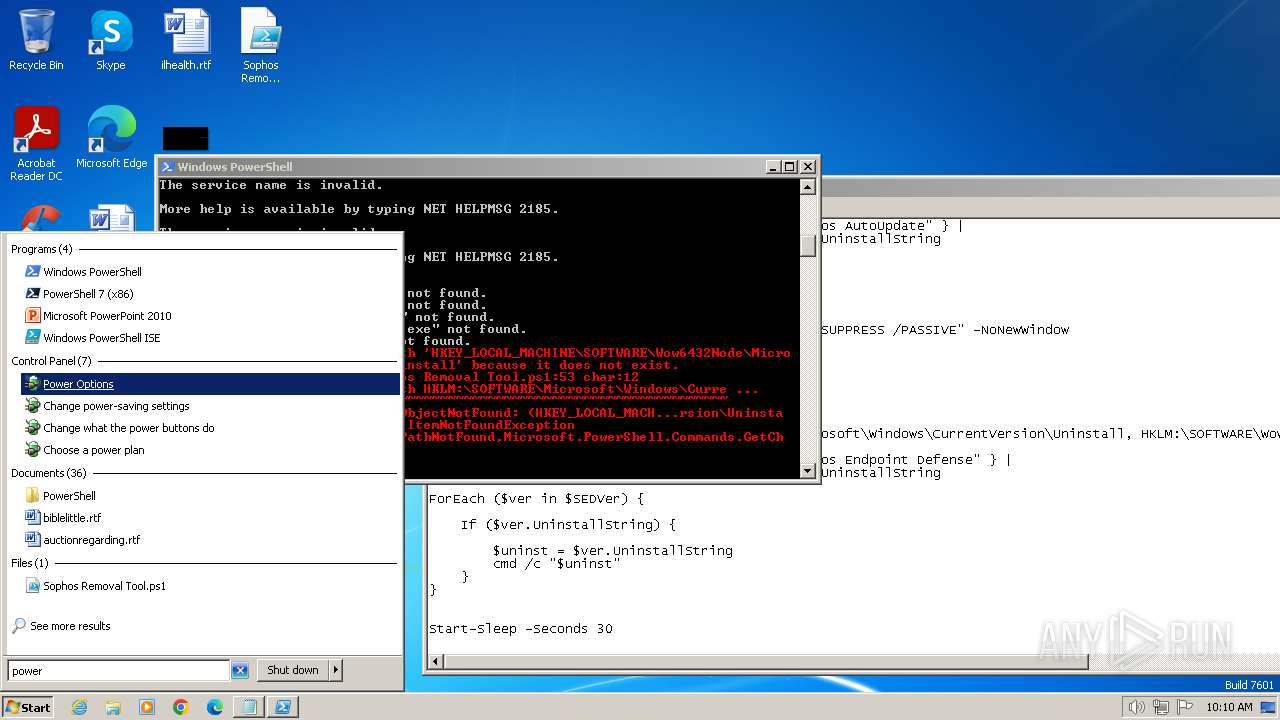Open ilhealth.rtf desktop file
The height and width of the screenshot is (720, 1280).
coord(186,40)
